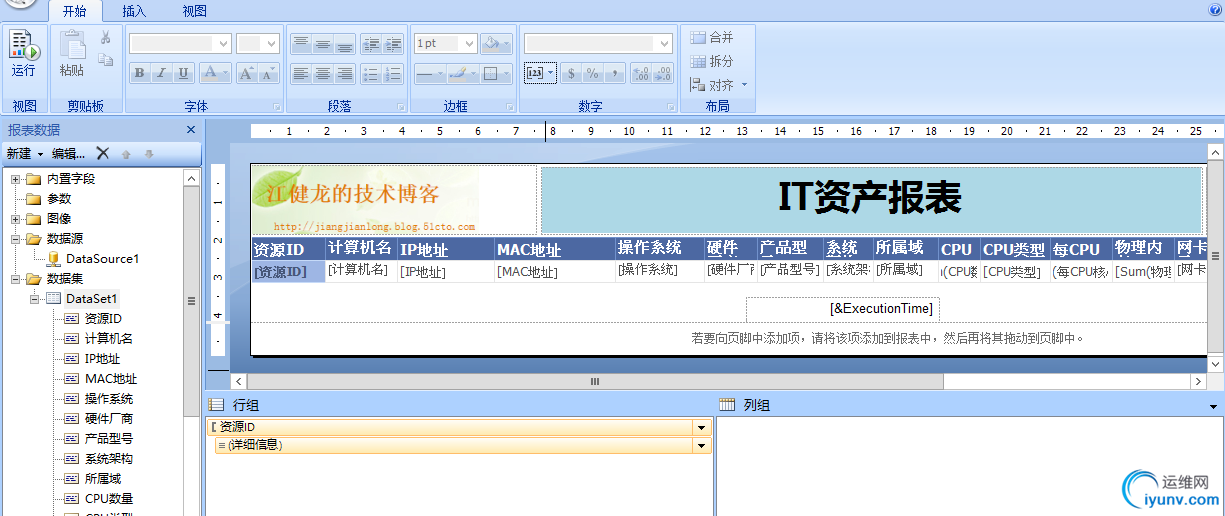Click the increase indent icon

tap(393, 44)
